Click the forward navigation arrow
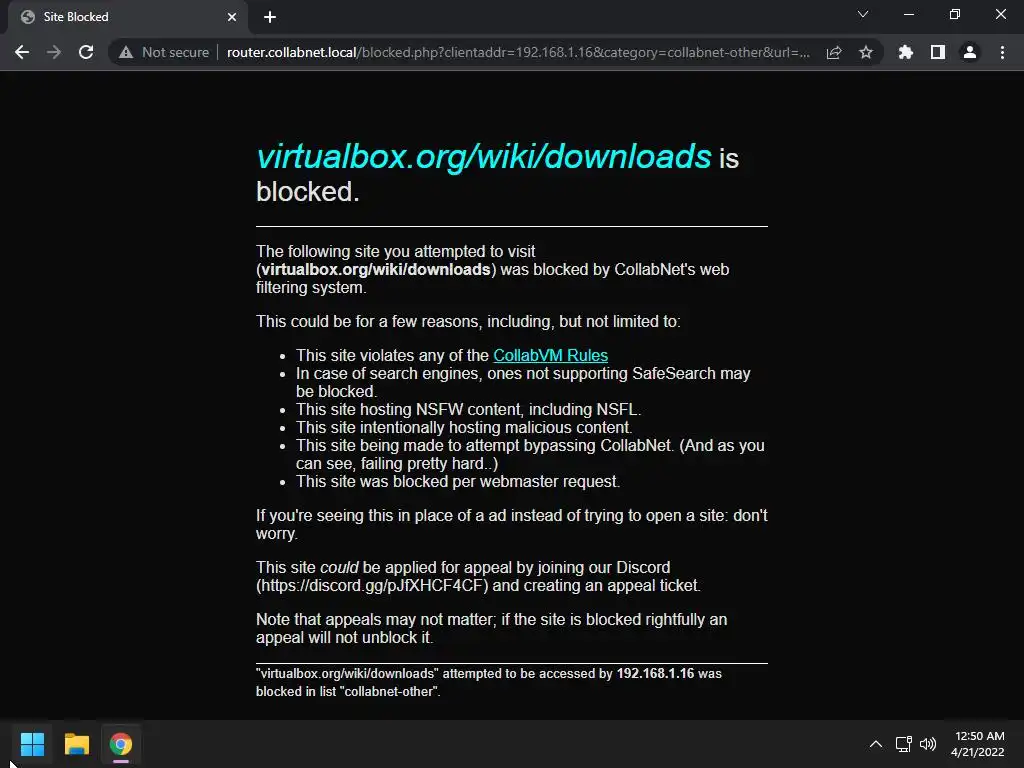 pyautogui.click(x=54, y=52)
